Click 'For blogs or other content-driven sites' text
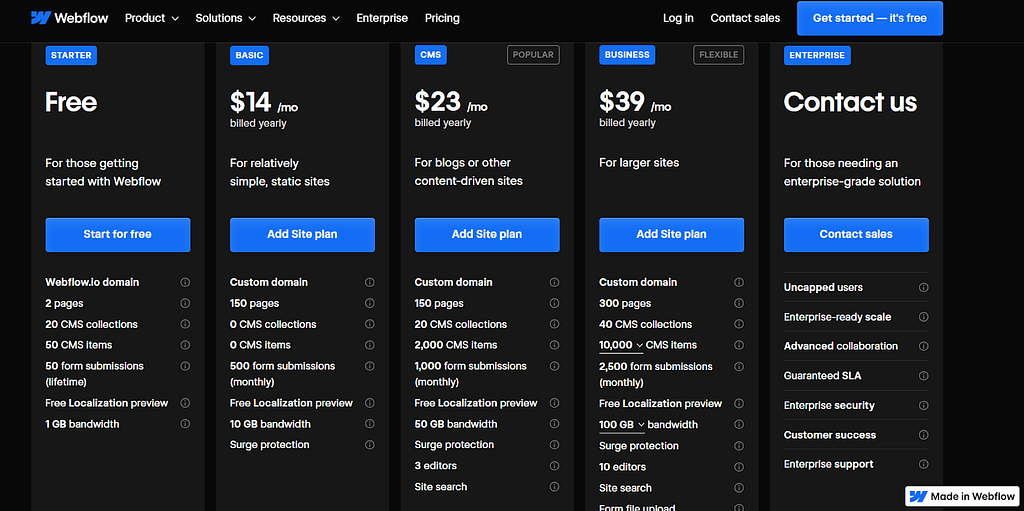The image size is (1024, 511). pyautogui.click(x=469, y=172)
